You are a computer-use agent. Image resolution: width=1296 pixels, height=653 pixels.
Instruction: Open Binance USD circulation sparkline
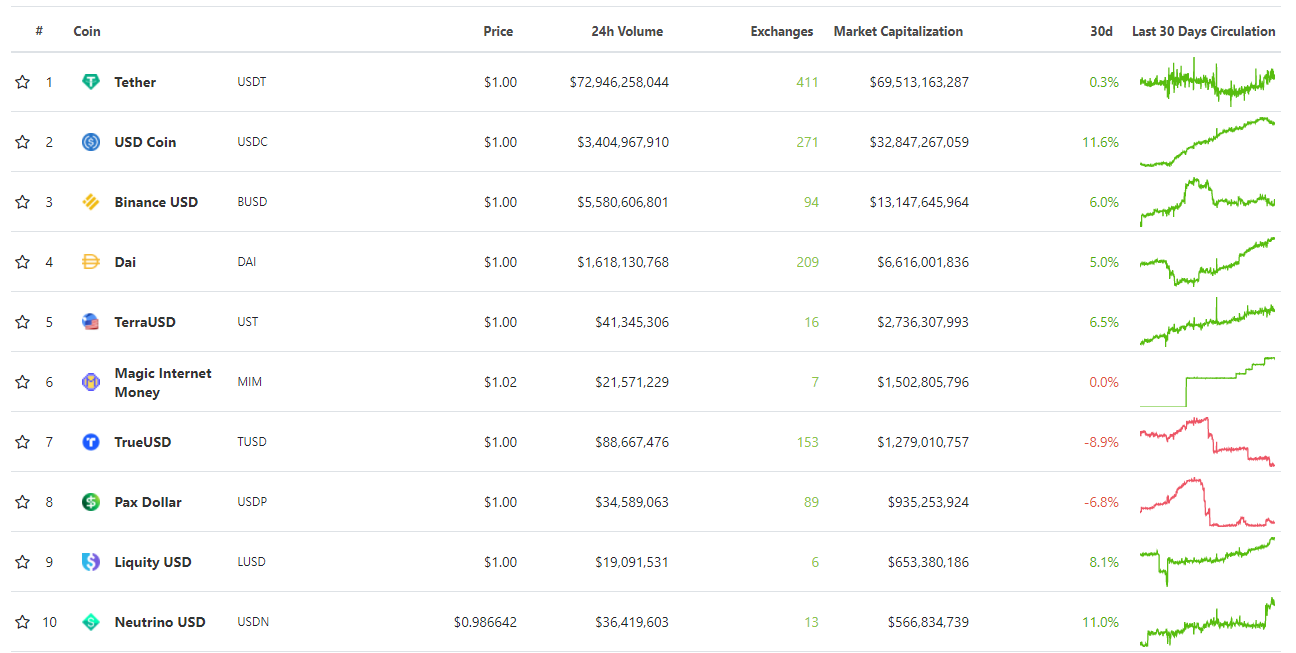tap(1207, 202)
